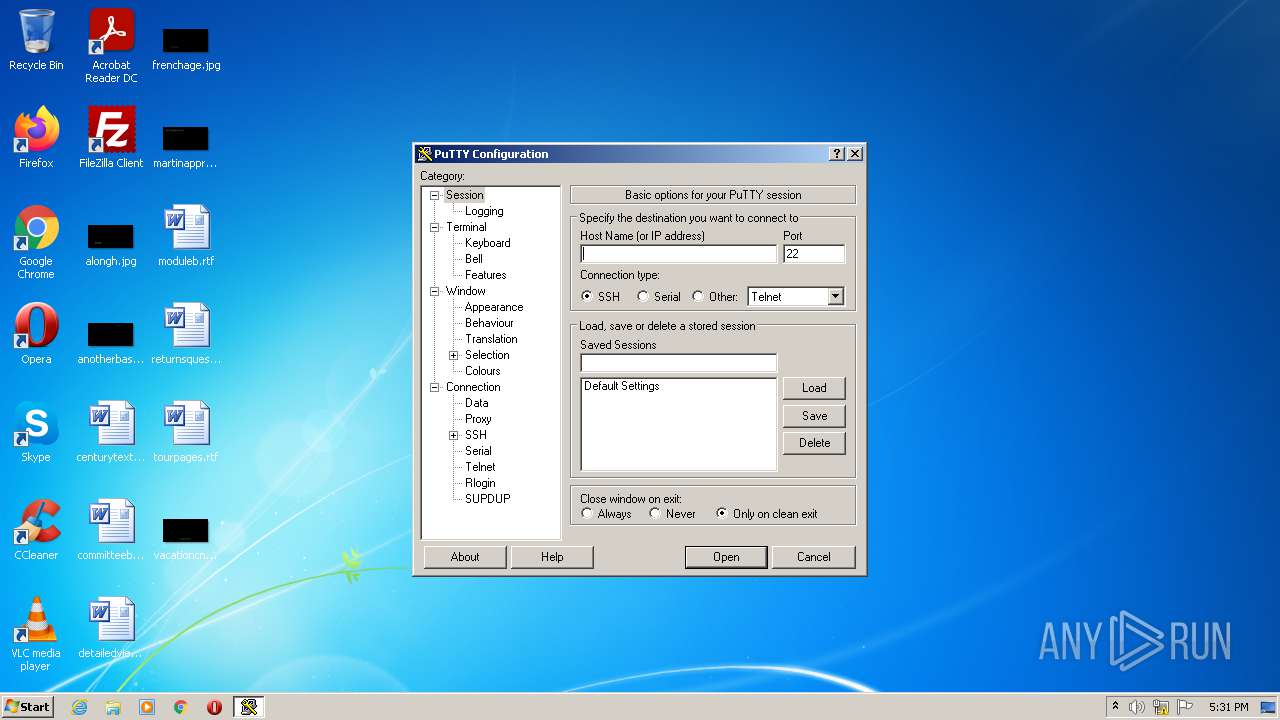This screenshot has height=720, width=1280.
Task: Launch Acrobat Reader DC from desktop
Action: [x=111, y=46]
